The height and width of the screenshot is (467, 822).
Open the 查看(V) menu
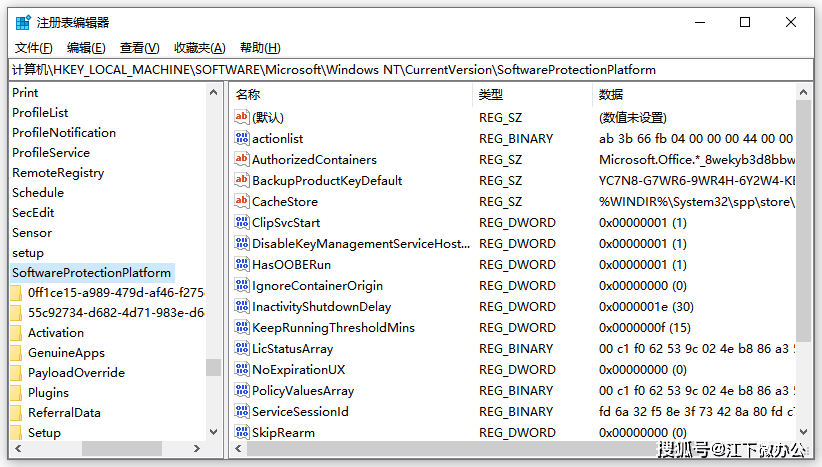point(139,48)
